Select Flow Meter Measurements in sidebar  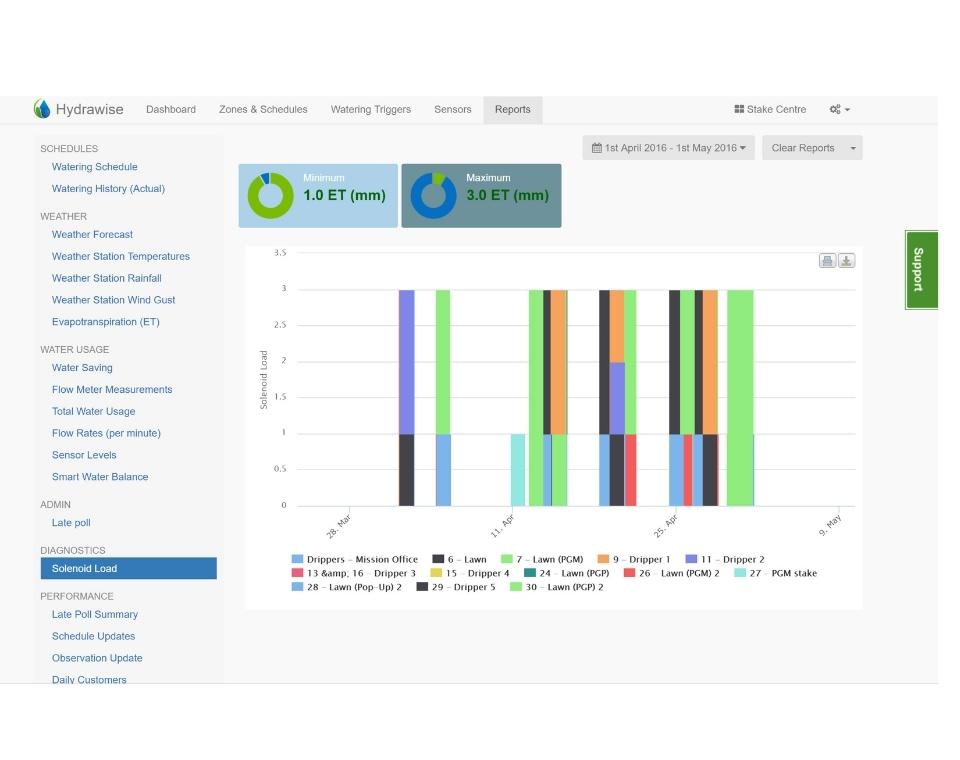[x=112, y=390]
